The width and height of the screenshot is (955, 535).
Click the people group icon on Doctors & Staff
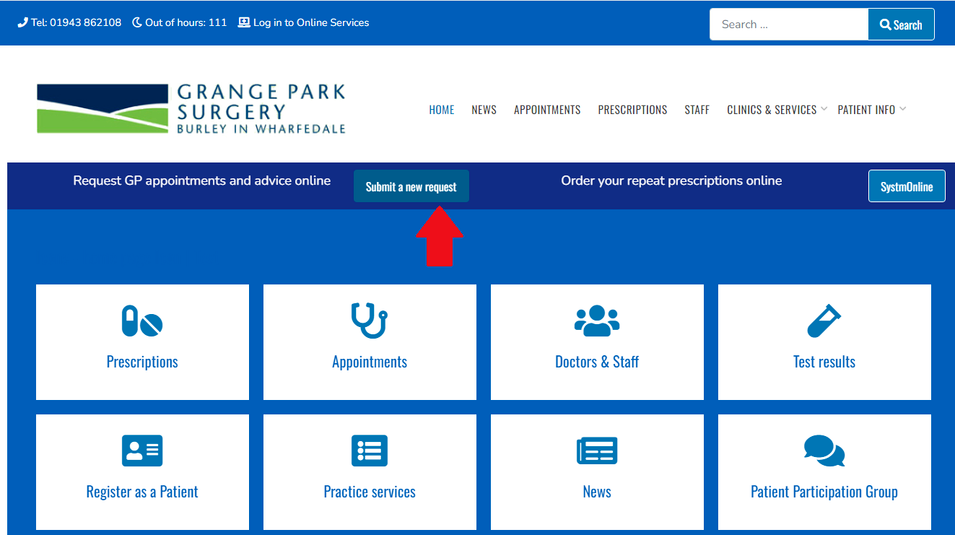[x=597, y=321]
